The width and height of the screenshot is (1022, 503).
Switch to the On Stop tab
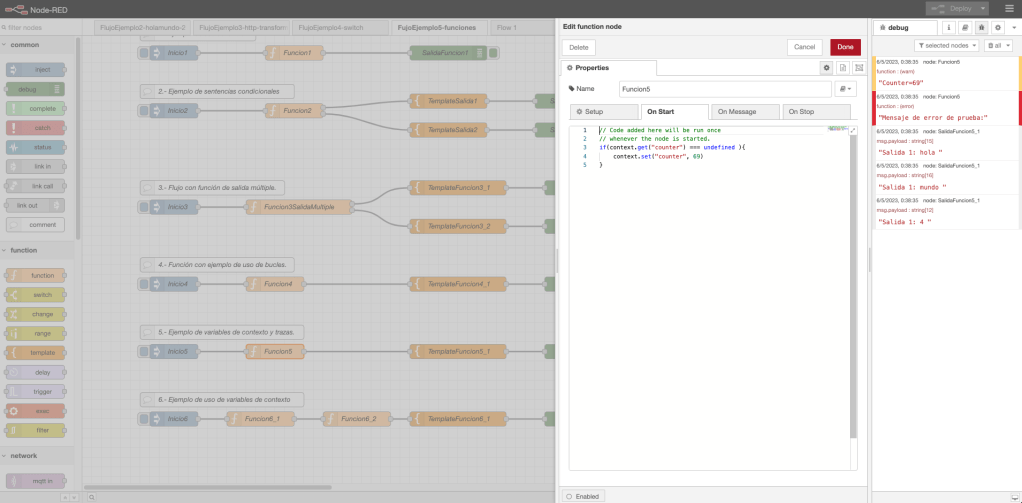[x=817, y=112]
